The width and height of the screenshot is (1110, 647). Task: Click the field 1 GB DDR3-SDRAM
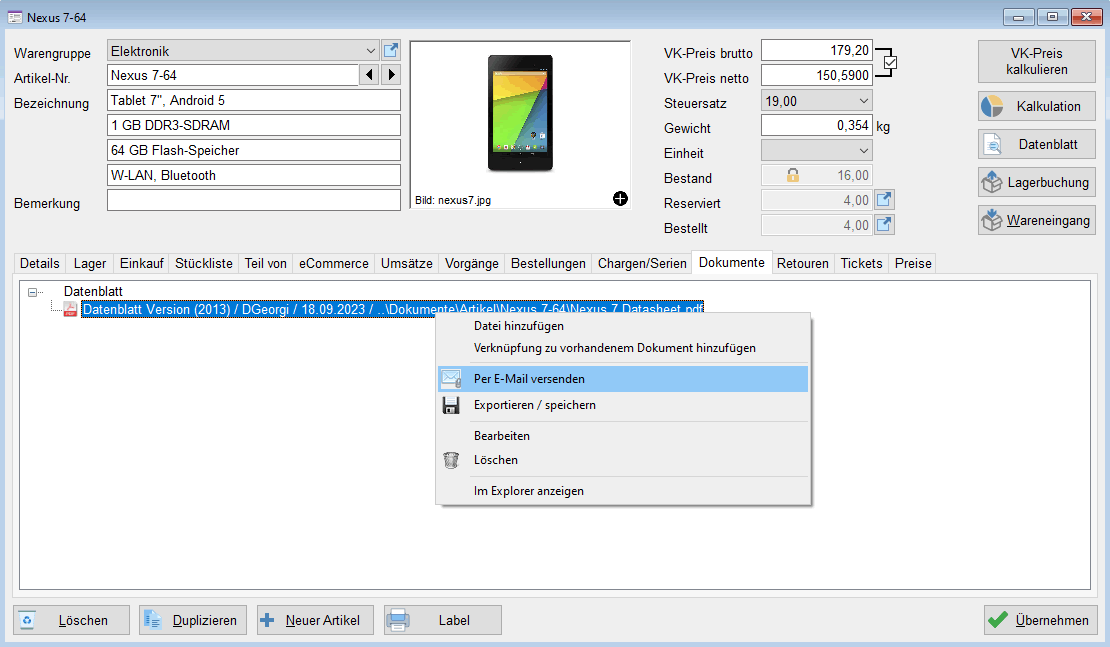(x=253, y=125)
